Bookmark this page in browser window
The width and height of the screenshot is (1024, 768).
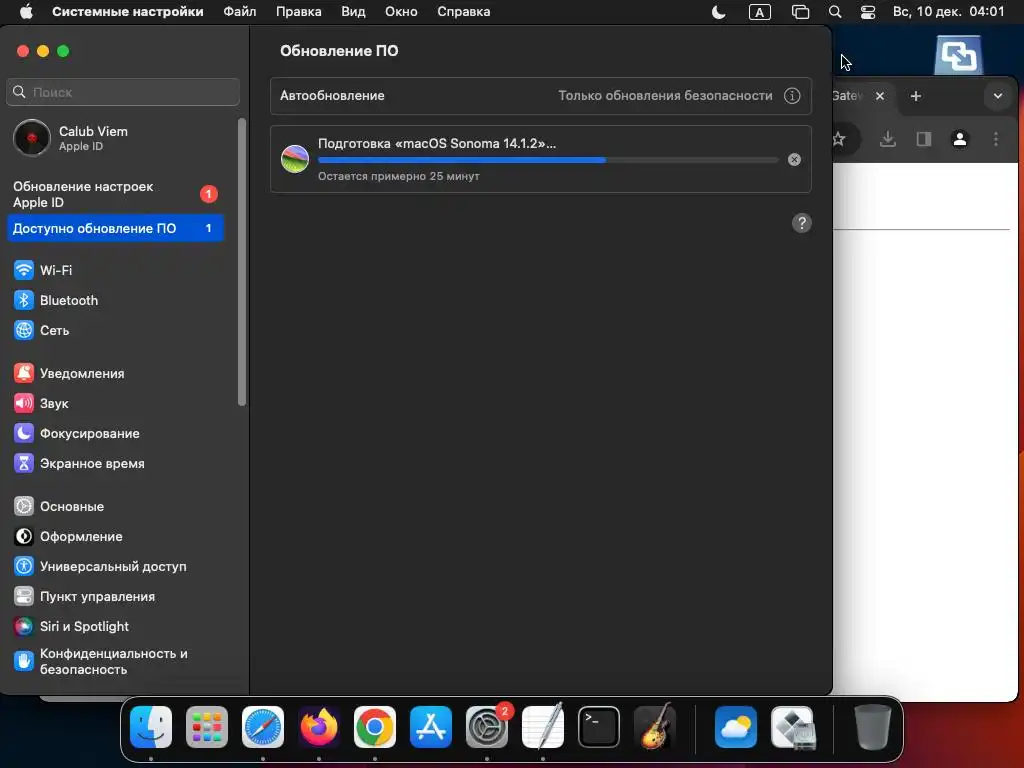point(839,138)
